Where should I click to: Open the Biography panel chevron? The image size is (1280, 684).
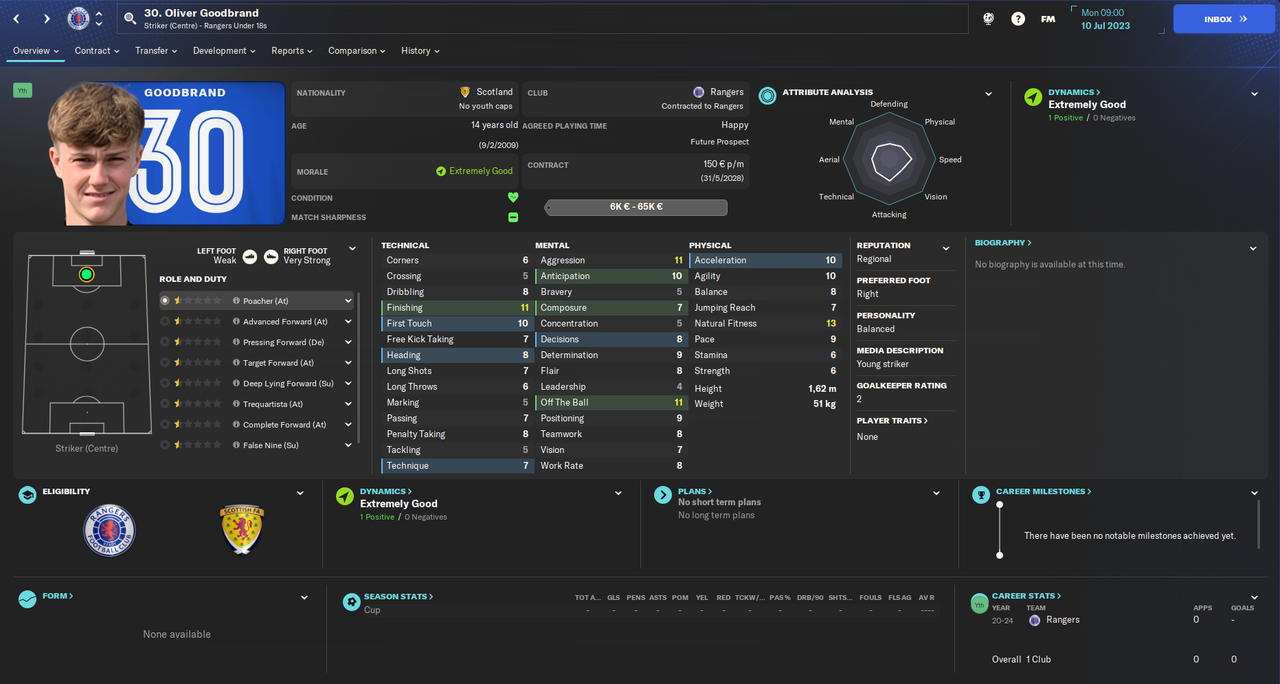(1253, 248)
